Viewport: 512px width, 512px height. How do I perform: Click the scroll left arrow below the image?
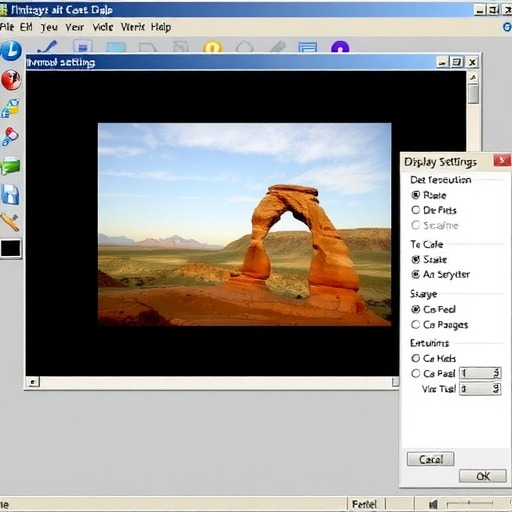point(33,382)
